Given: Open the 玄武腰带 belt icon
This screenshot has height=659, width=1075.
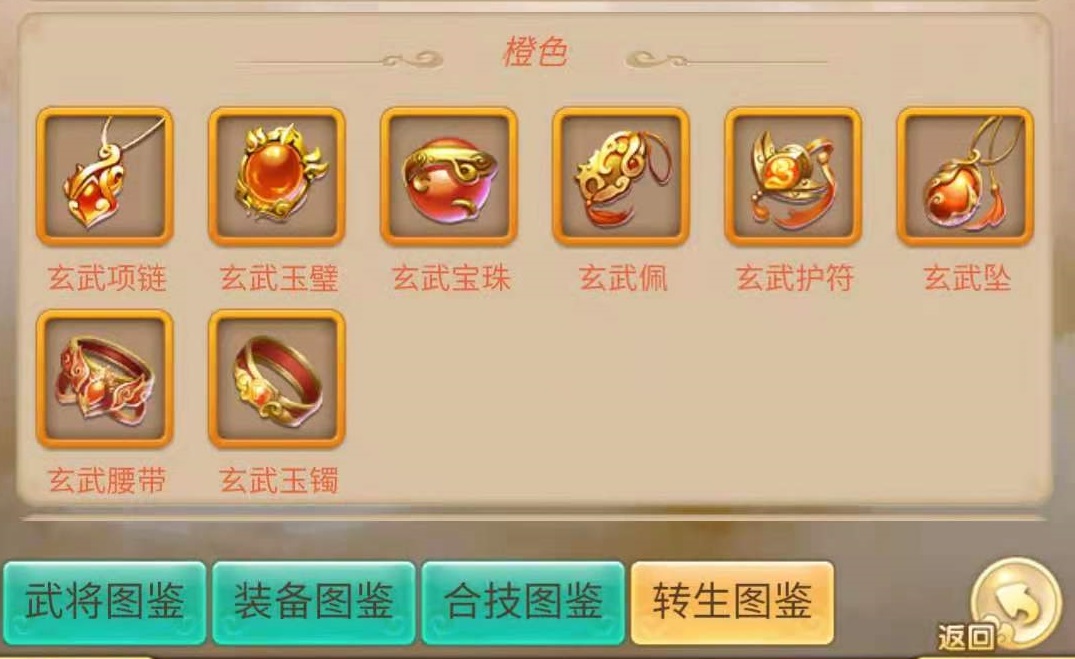Looking at the screenshot, I should pyautogui.click(x=105, y=379).
